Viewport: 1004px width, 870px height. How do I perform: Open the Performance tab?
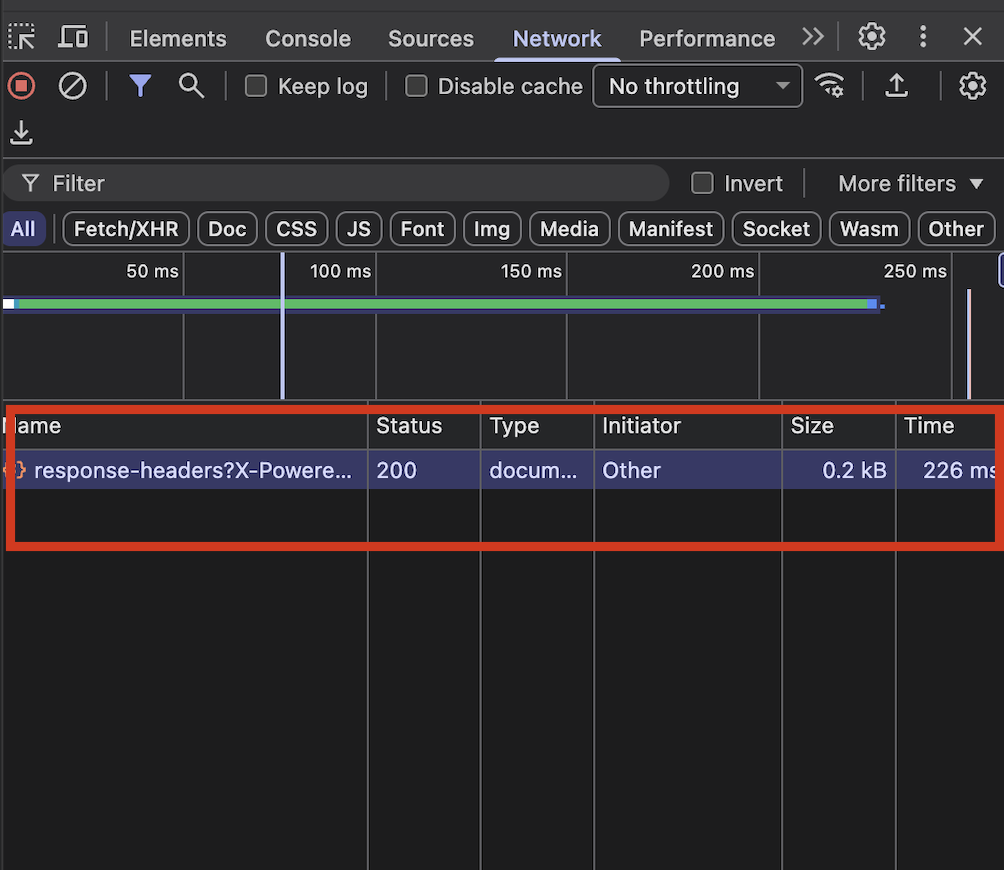(x=707, y=38)
